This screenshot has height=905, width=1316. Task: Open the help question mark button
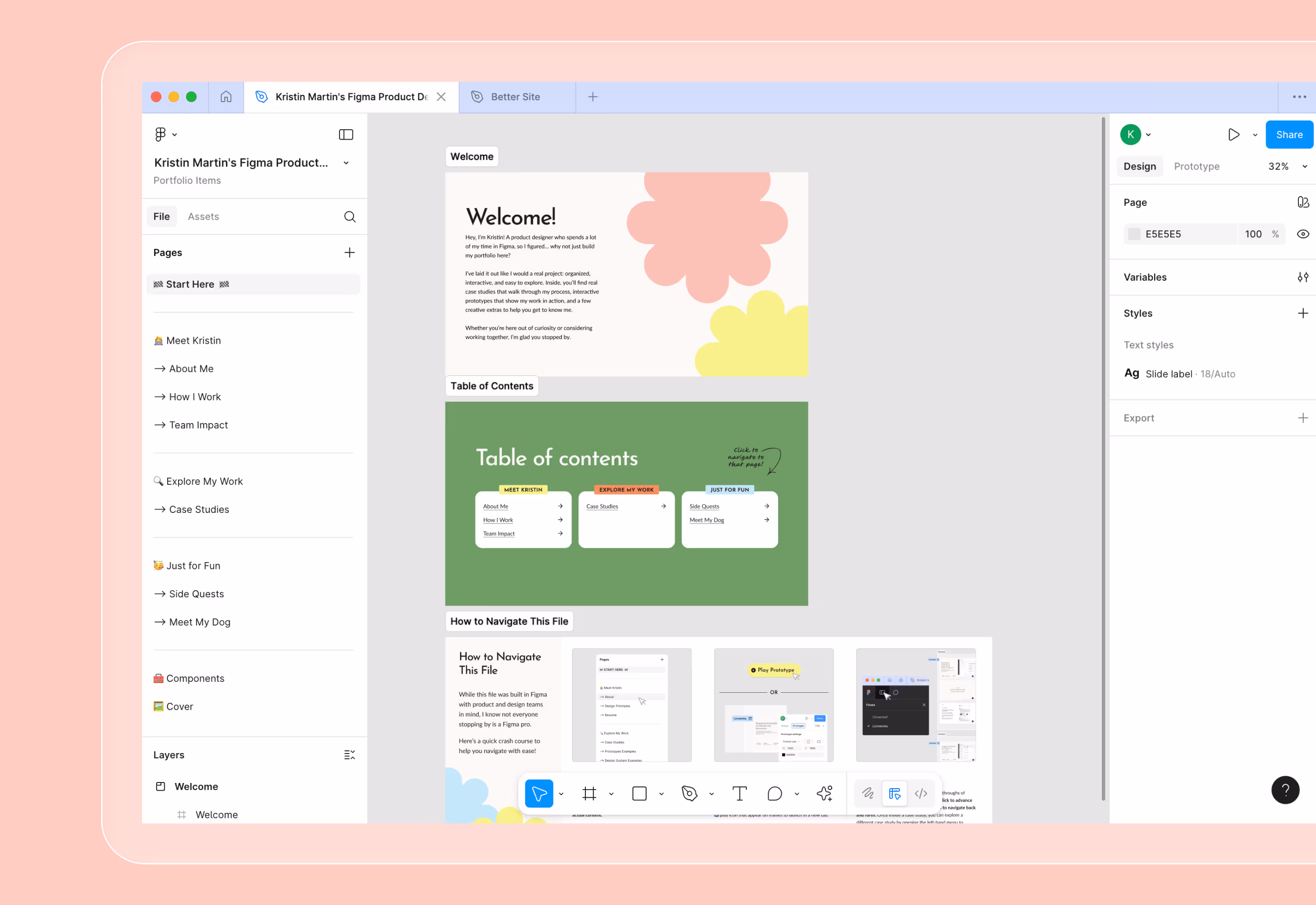pos(1285,790)
